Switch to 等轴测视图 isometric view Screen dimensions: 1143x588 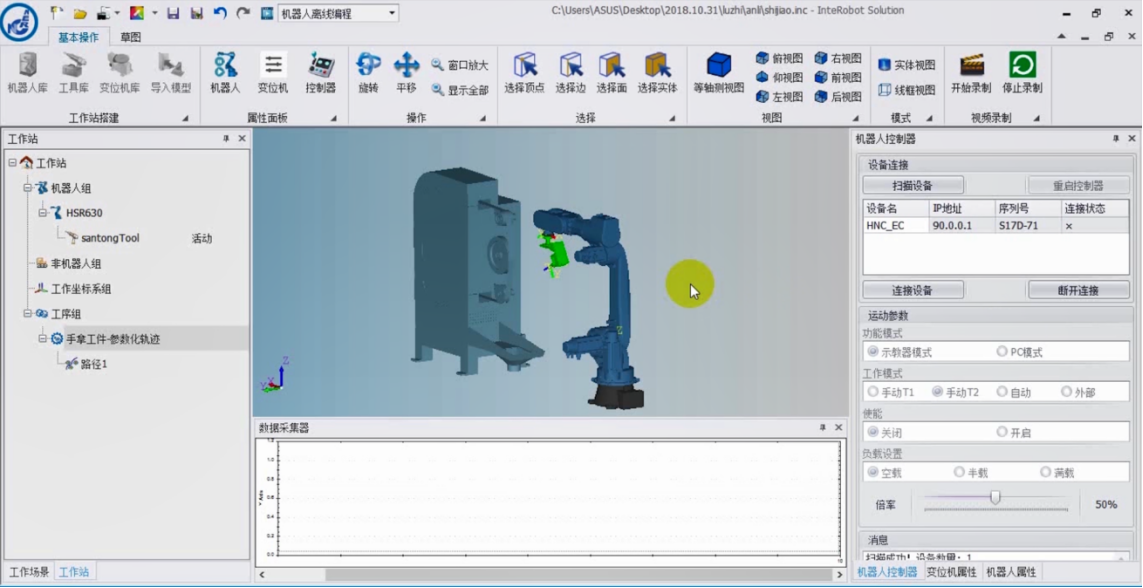coord(719,73)
